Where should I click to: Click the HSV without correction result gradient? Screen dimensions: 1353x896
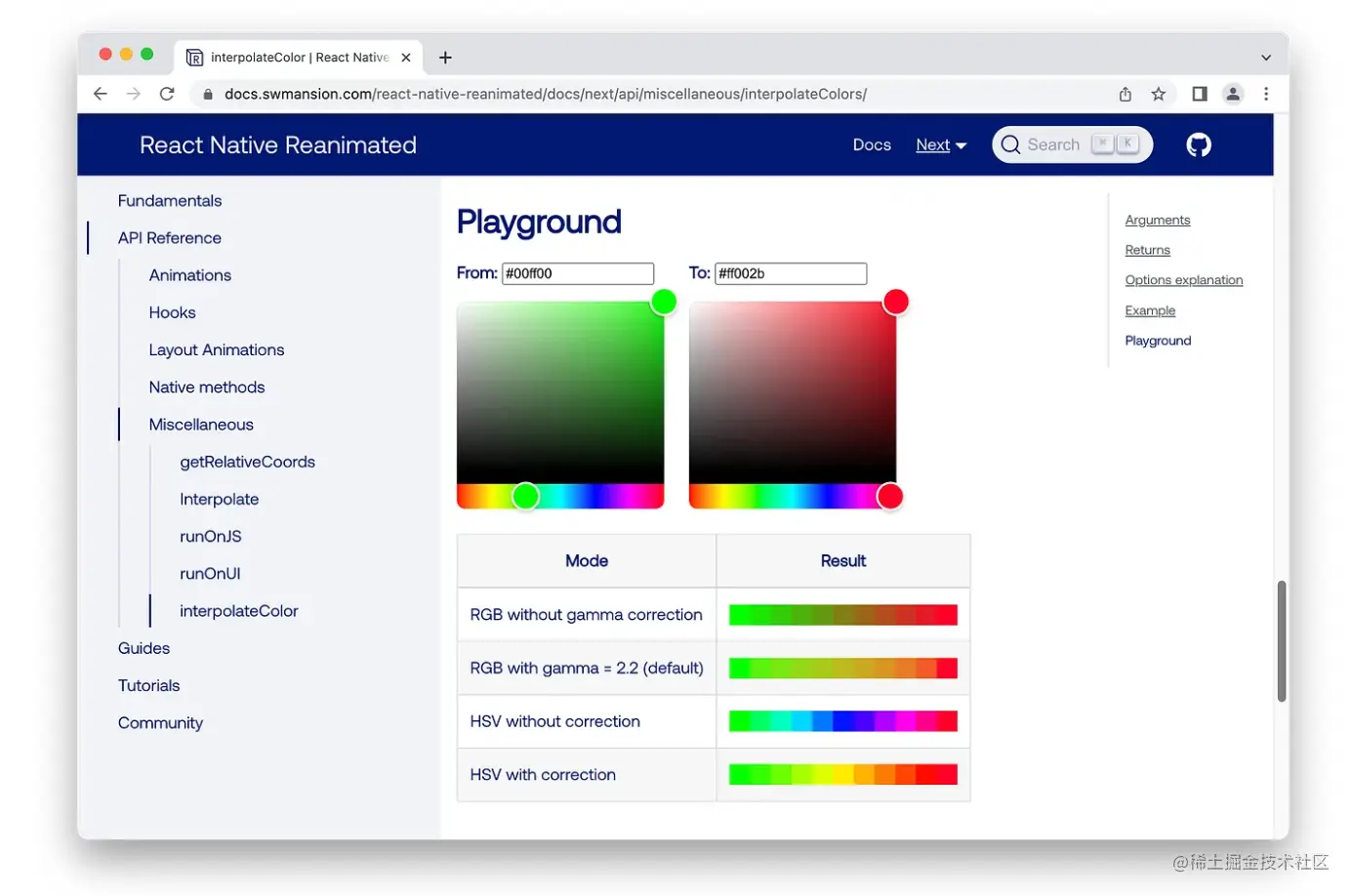point(843,721)
